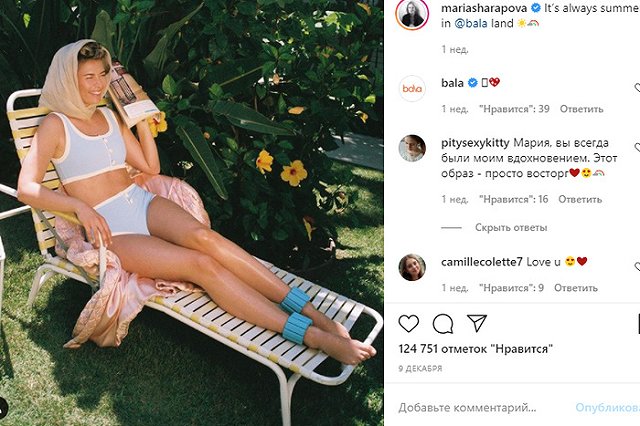This screenshot has width=640, height=426.
Task: Like the camillecolette7 comment's heart
Action: tap(637, 266)
